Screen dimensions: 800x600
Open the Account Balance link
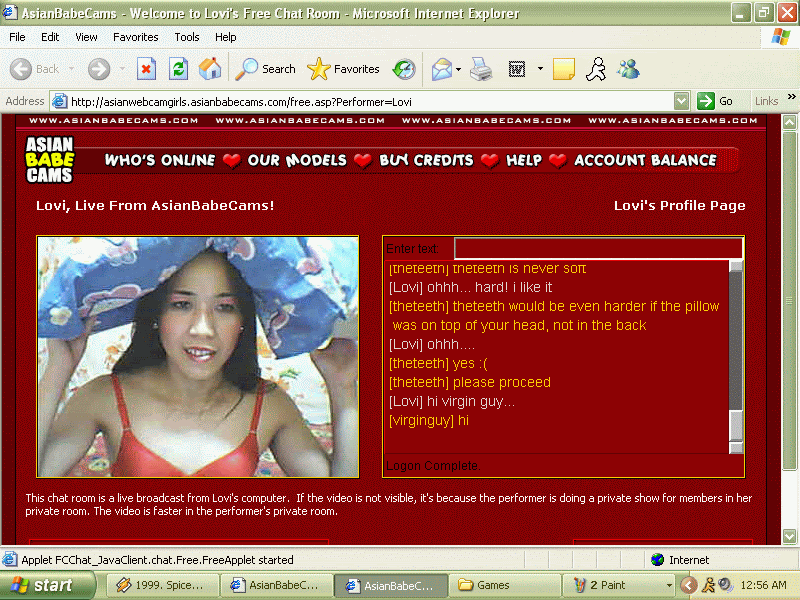[x=645, y=160]
